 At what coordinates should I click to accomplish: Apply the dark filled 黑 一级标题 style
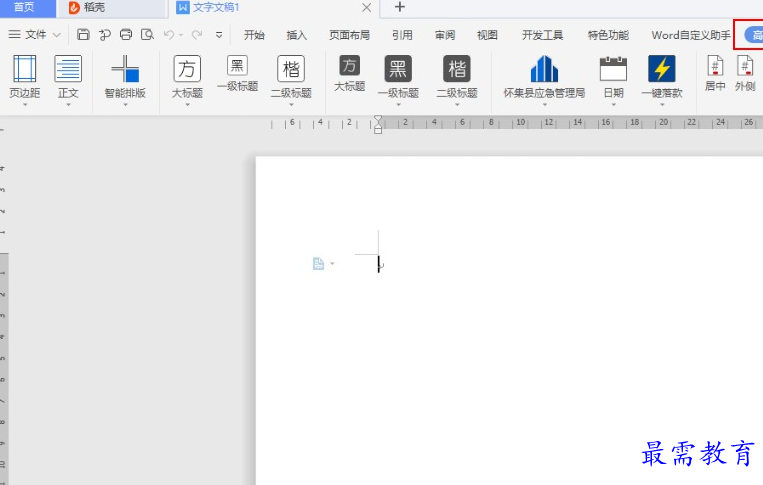pos(398,69)
